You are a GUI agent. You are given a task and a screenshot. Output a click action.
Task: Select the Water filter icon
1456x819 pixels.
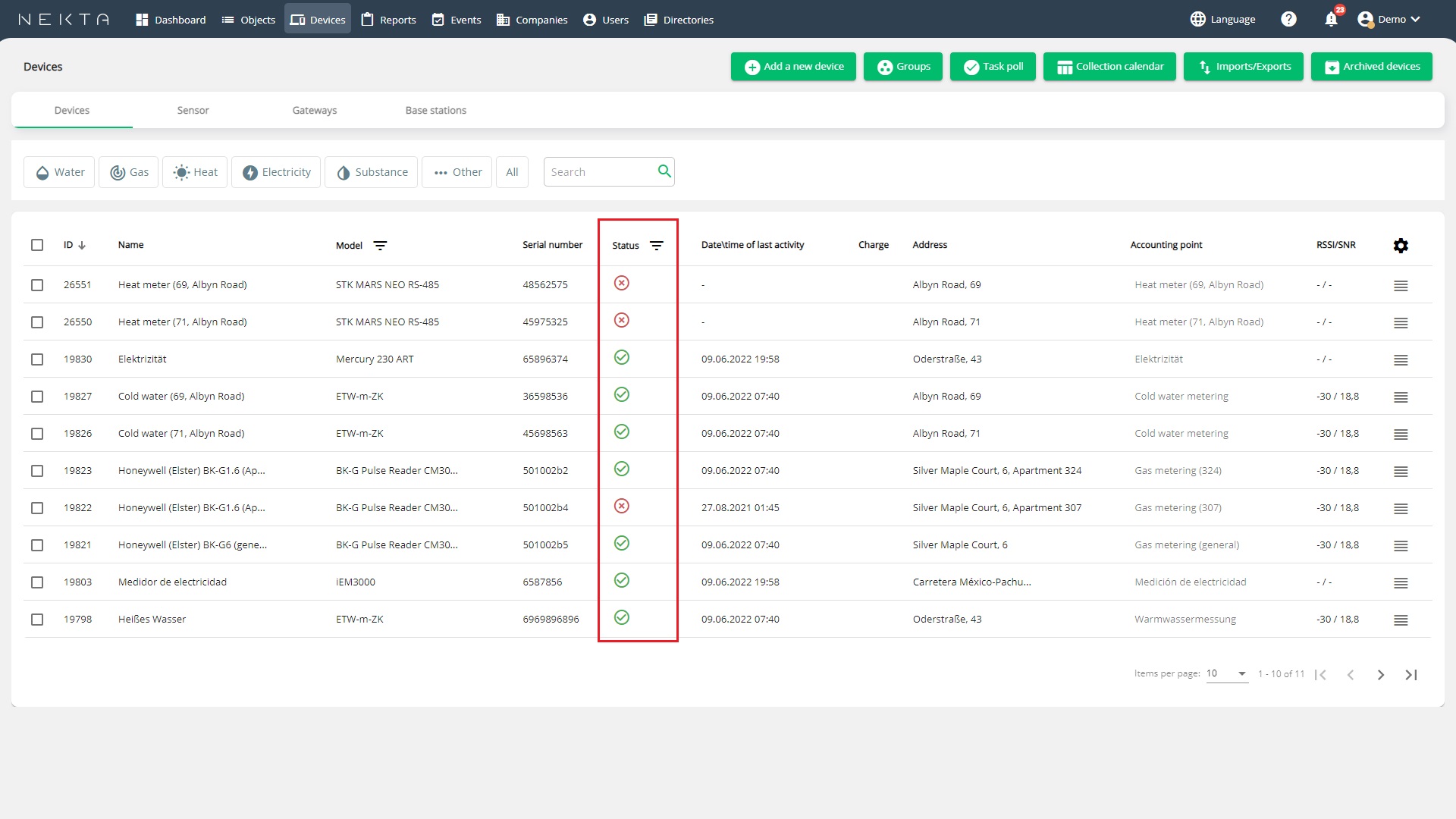[x=42, y=172]
